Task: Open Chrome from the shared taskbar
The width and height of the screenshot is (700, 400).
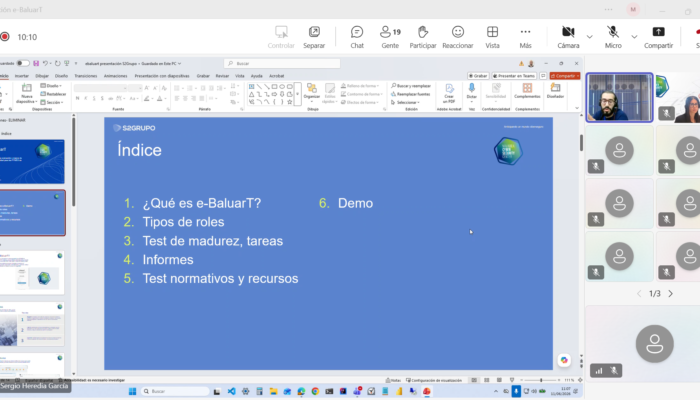Action: [315, 392]
